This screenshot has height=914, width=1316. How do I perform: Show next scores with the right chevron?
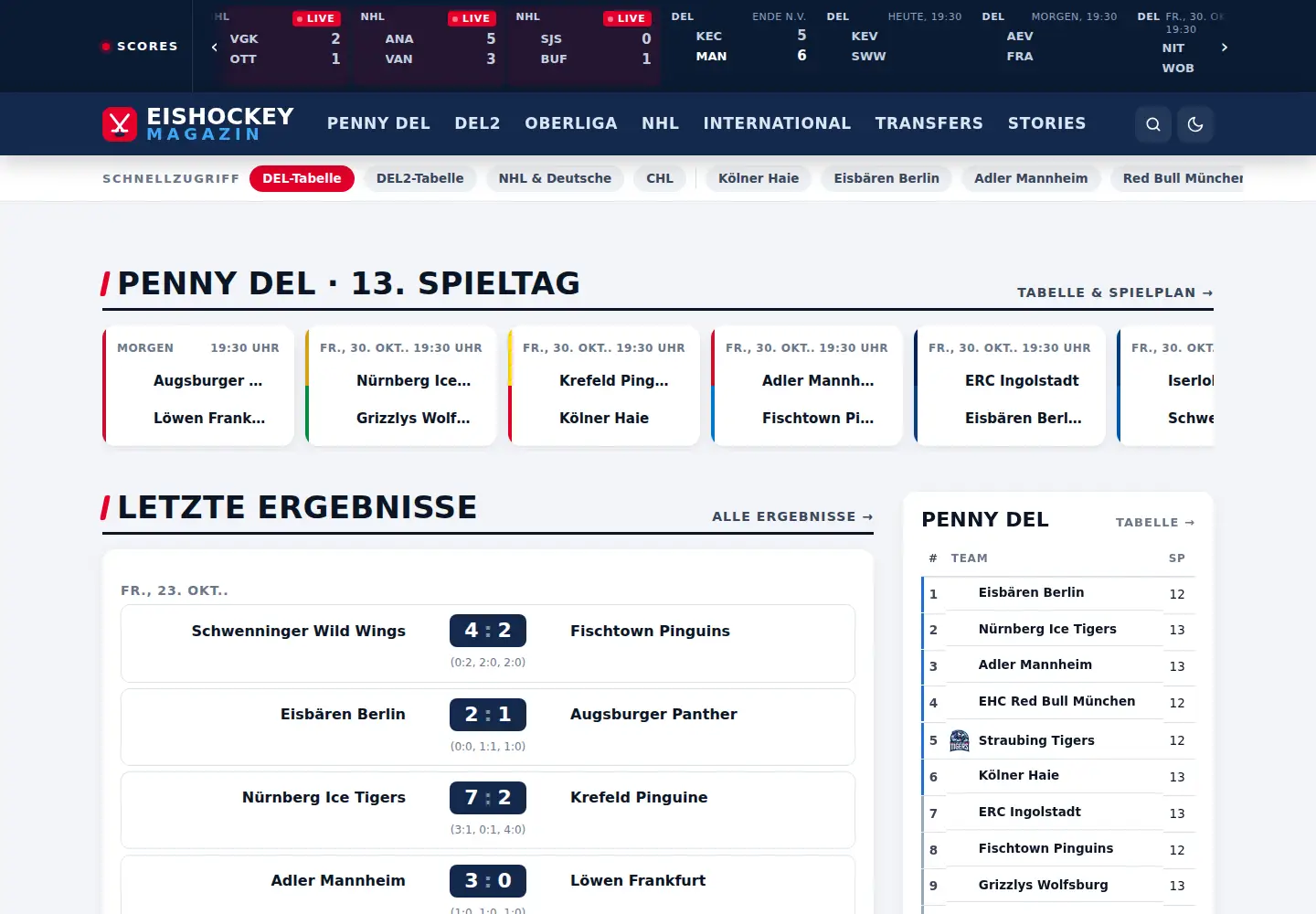1225,47
